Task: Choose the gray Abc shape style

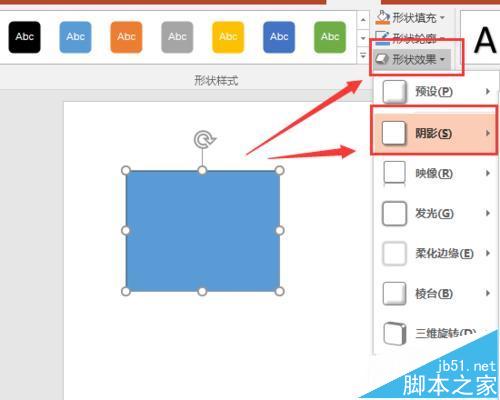Action: coord(177,37)
